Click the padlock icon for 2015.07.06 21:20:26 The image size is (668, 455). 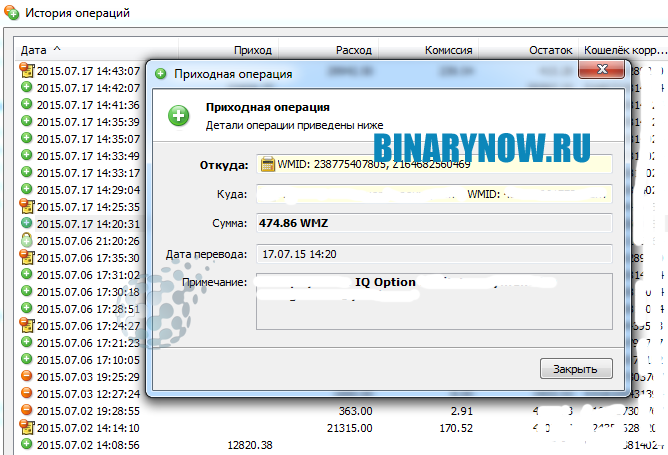[26, 240]
